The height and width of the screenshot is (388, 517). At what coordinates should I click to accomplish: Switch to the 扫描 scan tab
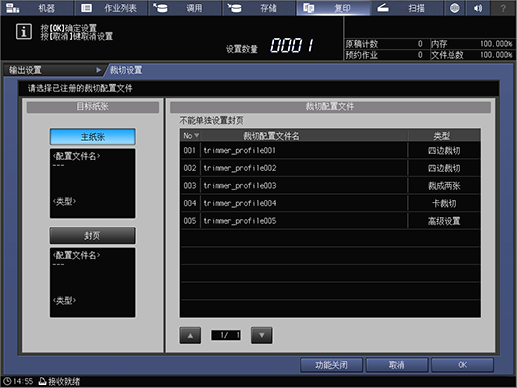(407, 8)
